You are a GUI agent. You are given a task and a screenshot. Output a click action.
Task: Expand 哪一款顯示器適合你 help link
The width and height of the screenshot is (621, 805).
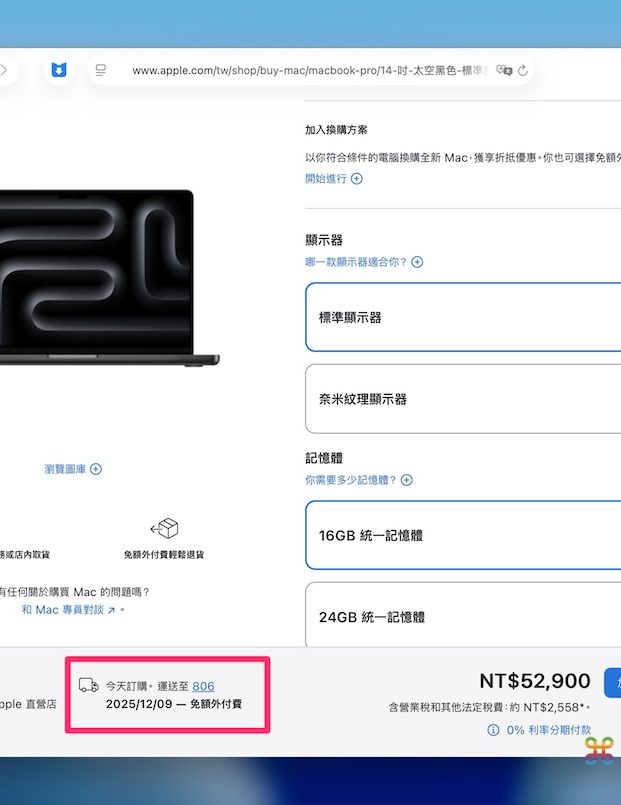pyautogui.click(x=363, y=262)
